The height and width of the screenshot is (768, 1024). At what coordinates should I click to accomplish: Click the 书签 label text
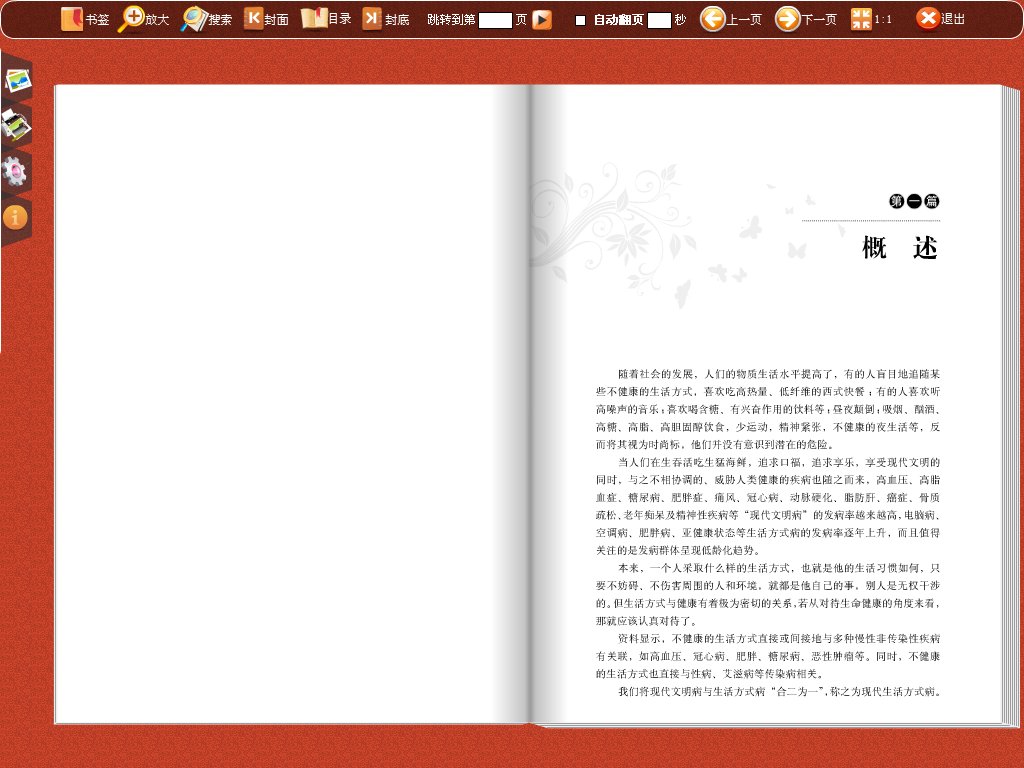coord(97,20)
